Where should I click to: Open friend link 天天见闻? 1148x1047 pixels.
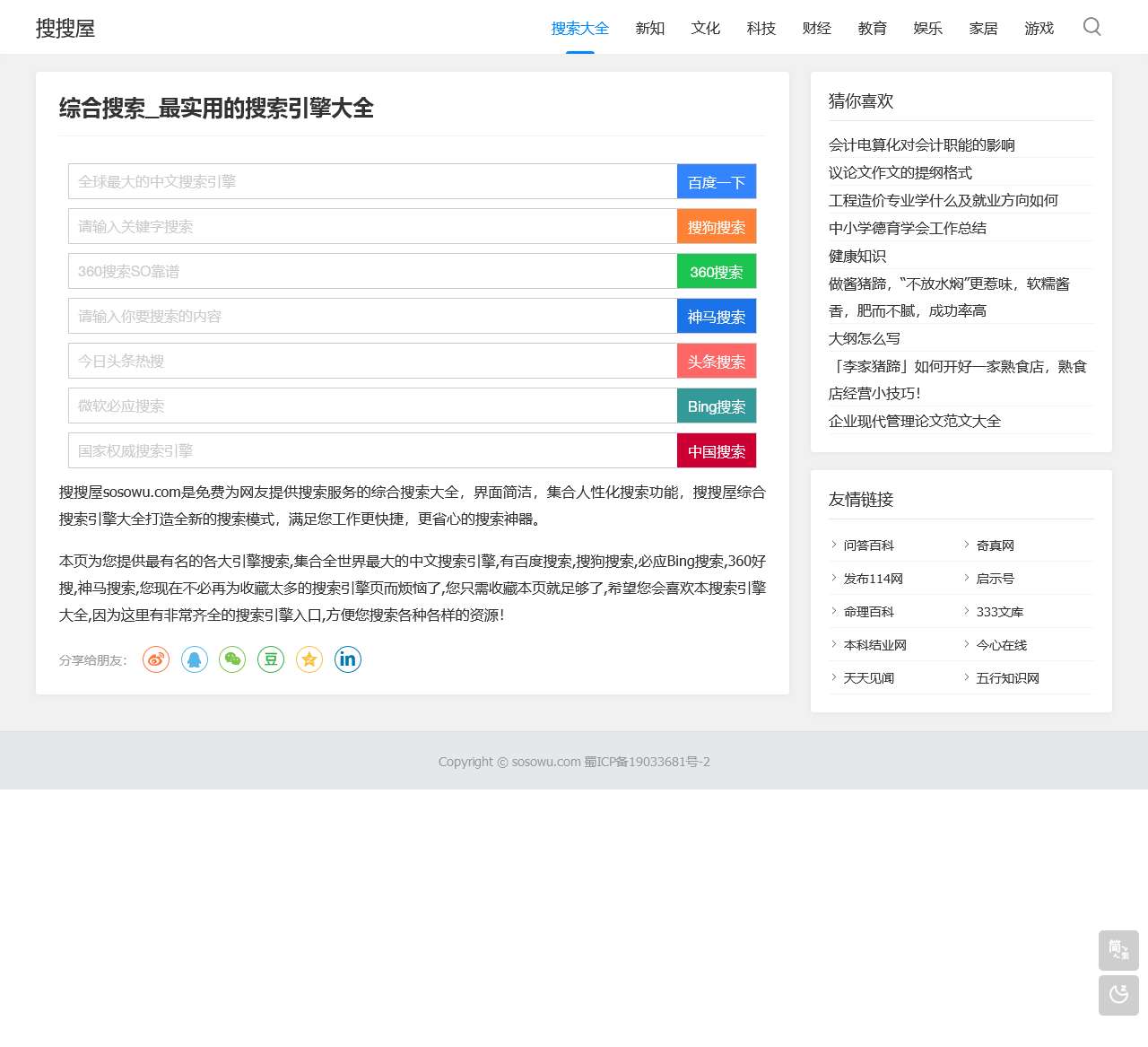click(869, 678)
